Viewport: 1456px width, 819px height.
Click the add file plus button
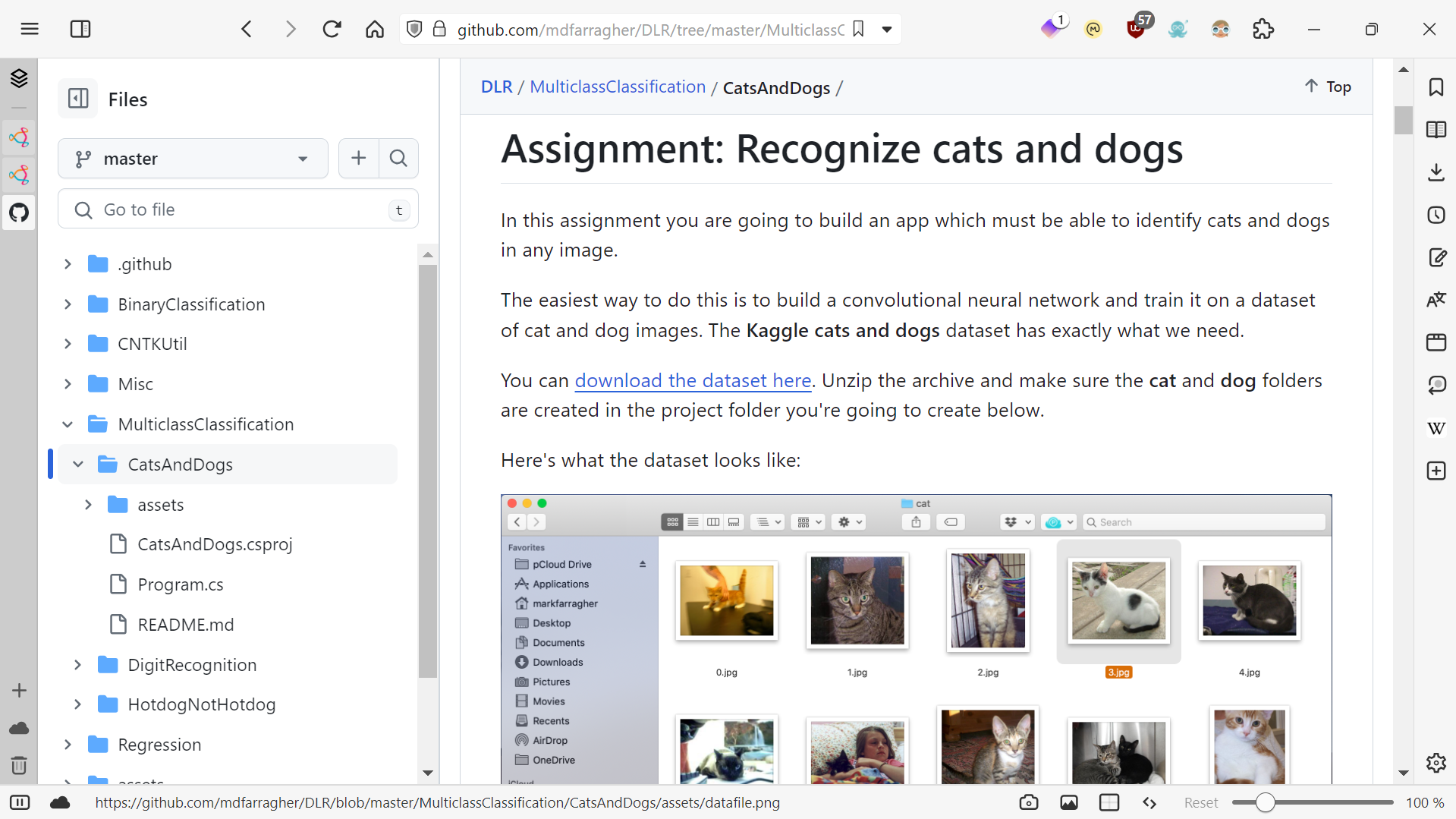[359, 159]
